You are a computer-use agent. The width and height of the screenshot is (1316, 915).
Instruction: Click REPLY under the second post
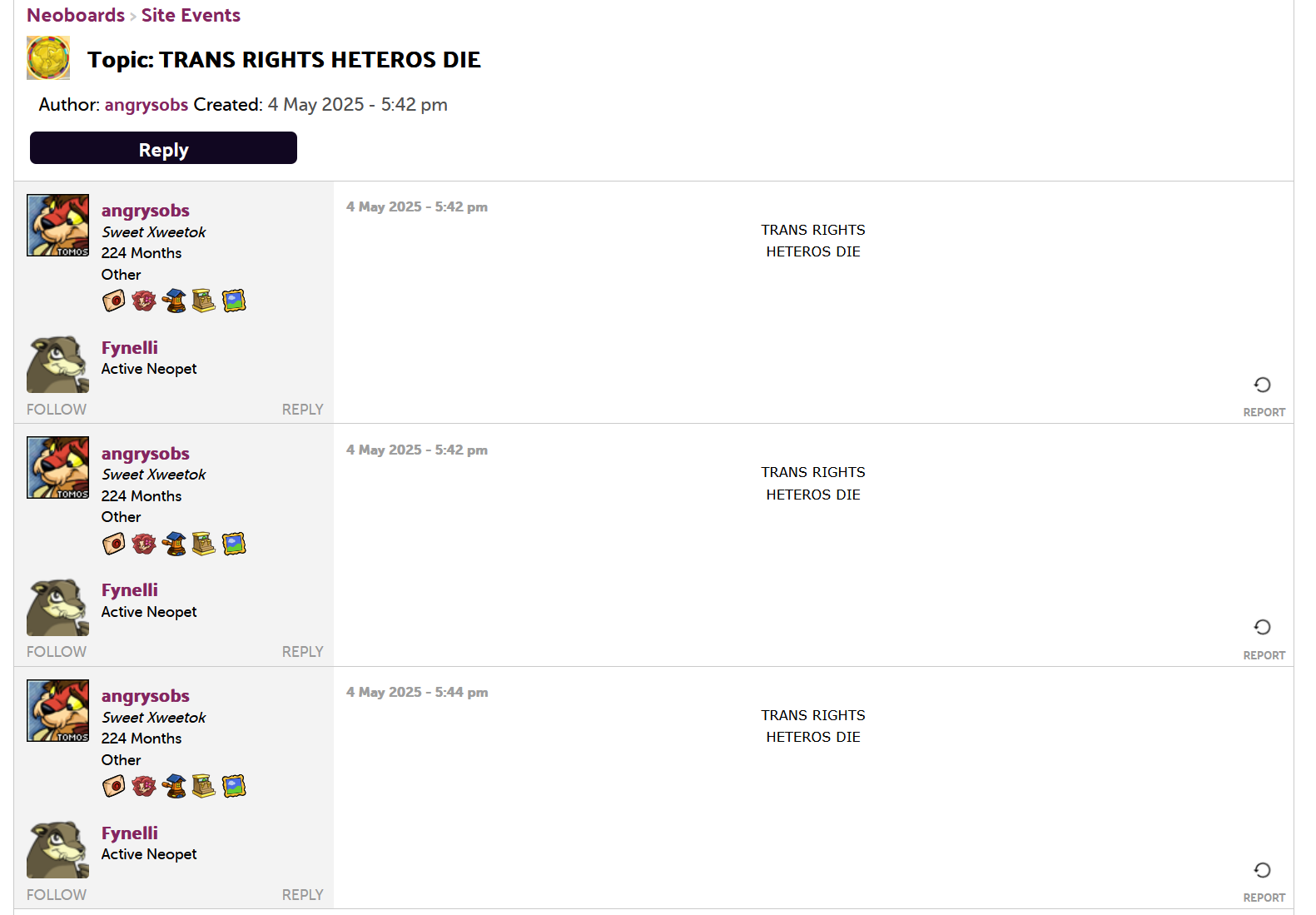[x=302, y=652]
